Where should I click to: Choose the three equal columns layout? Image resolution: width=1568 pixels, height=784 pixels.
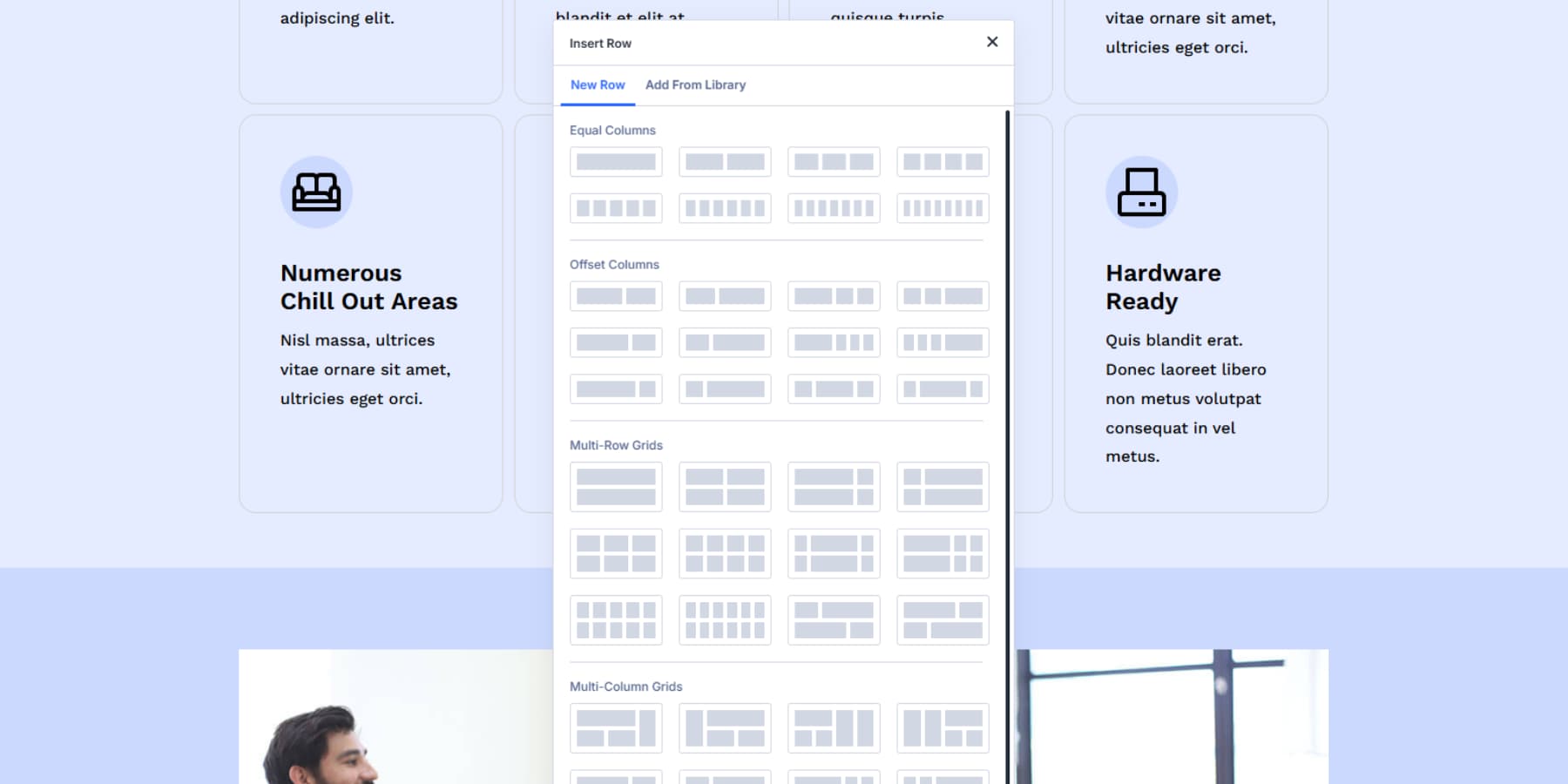point(834,161)
